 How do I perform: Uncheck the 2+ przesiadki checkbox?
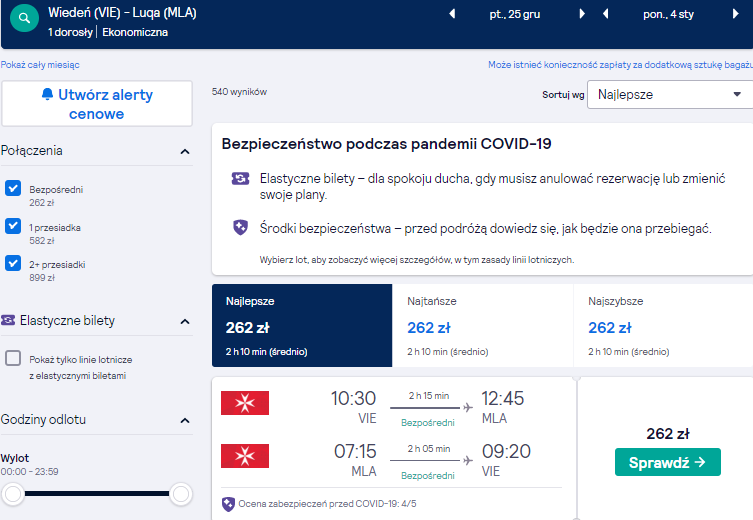[x=13, y=263]
